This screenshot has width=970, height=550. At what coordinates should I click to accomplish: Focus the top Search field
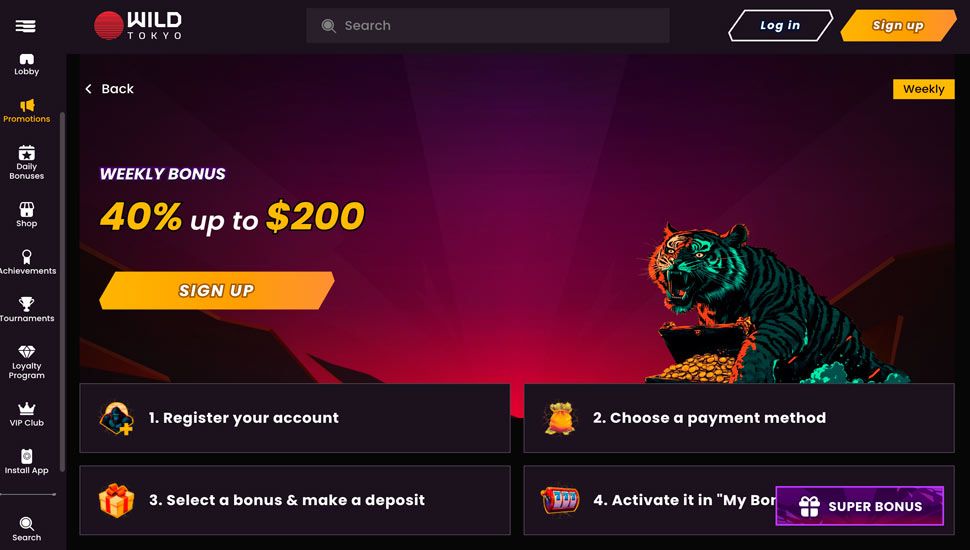tap(487, 25)
